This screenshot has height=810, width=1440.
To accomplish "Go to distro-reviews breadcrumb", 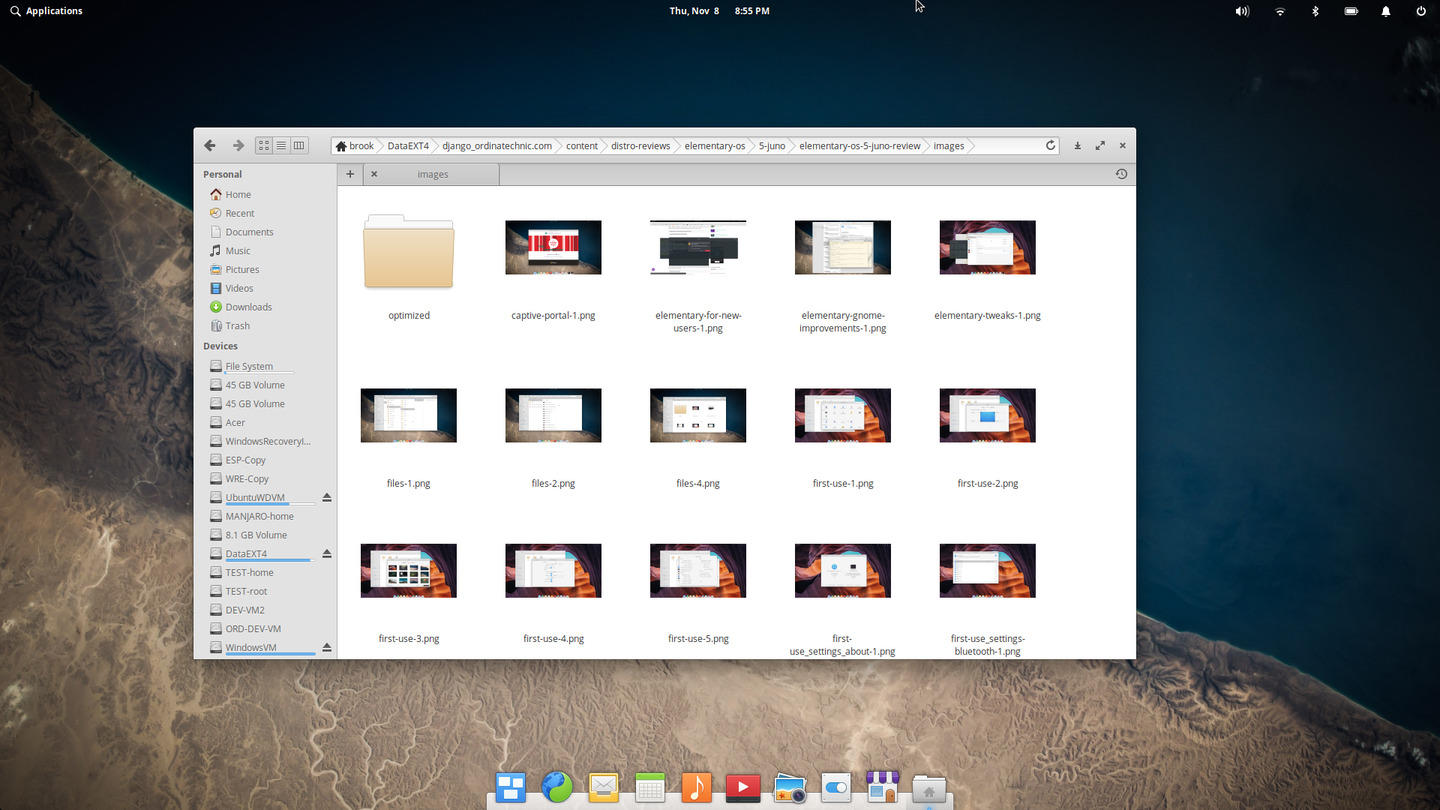I will pyautogui.click(x=641, y=146).
